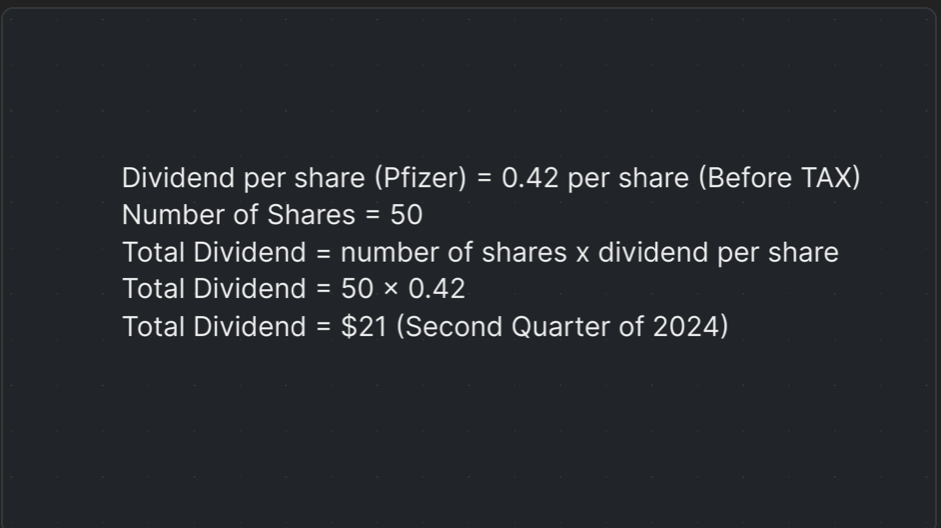
Task: Click lowercase "number of shares" in the formula
Action: point(453,252)
